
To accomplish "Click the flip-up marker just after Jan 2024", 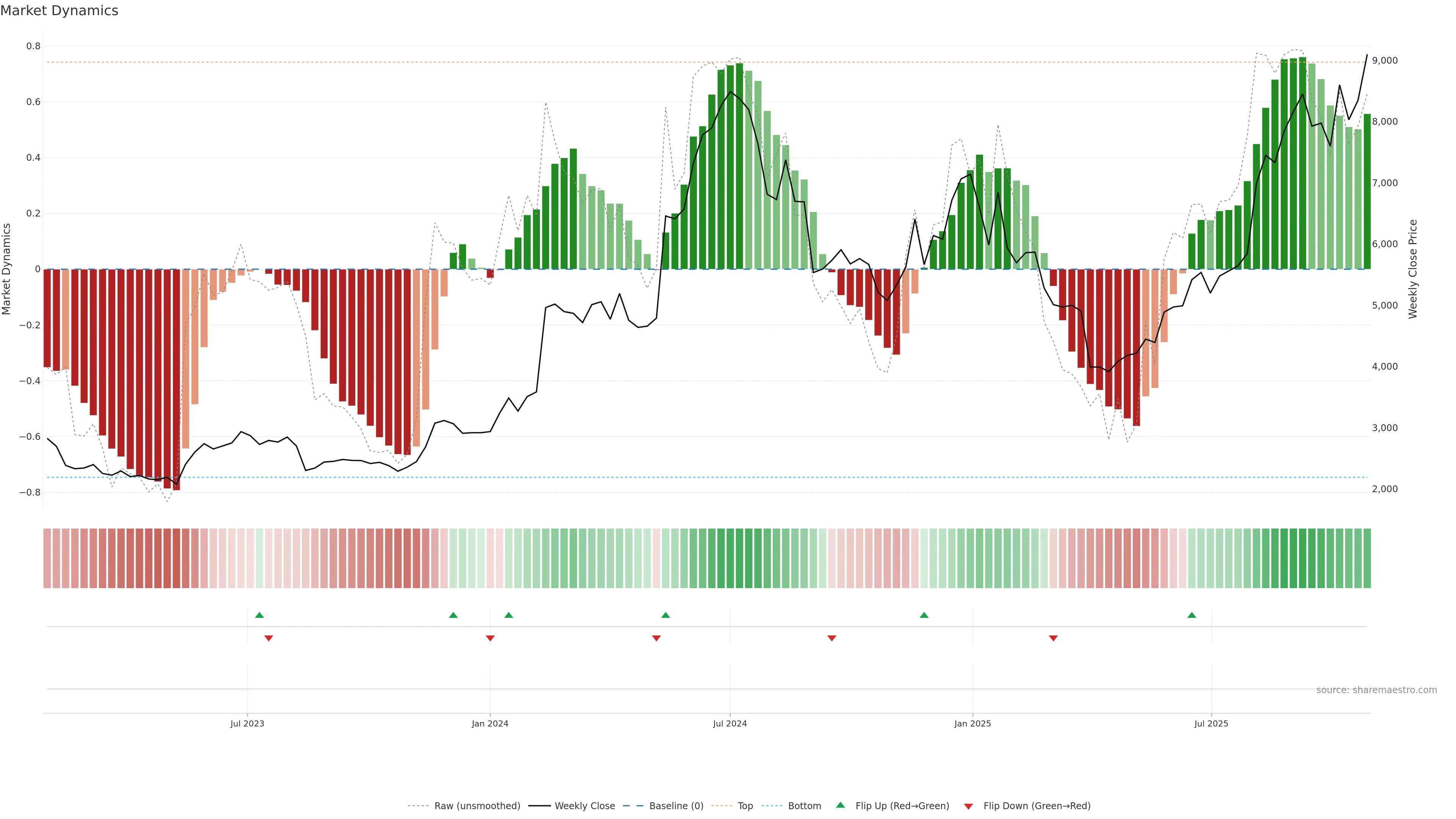I will tap(508, 615).
